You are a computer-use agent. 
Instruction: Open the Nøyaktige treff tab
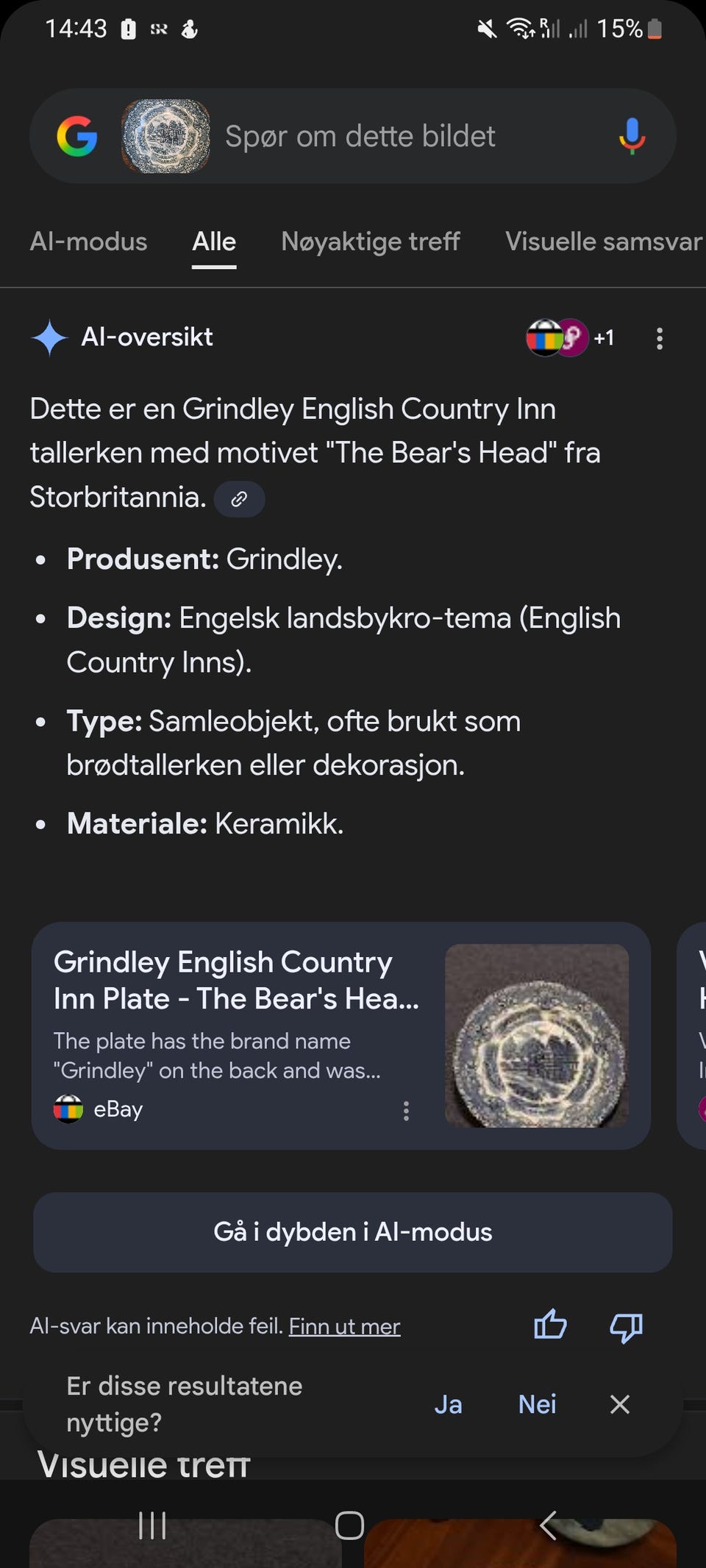(371, 242)
